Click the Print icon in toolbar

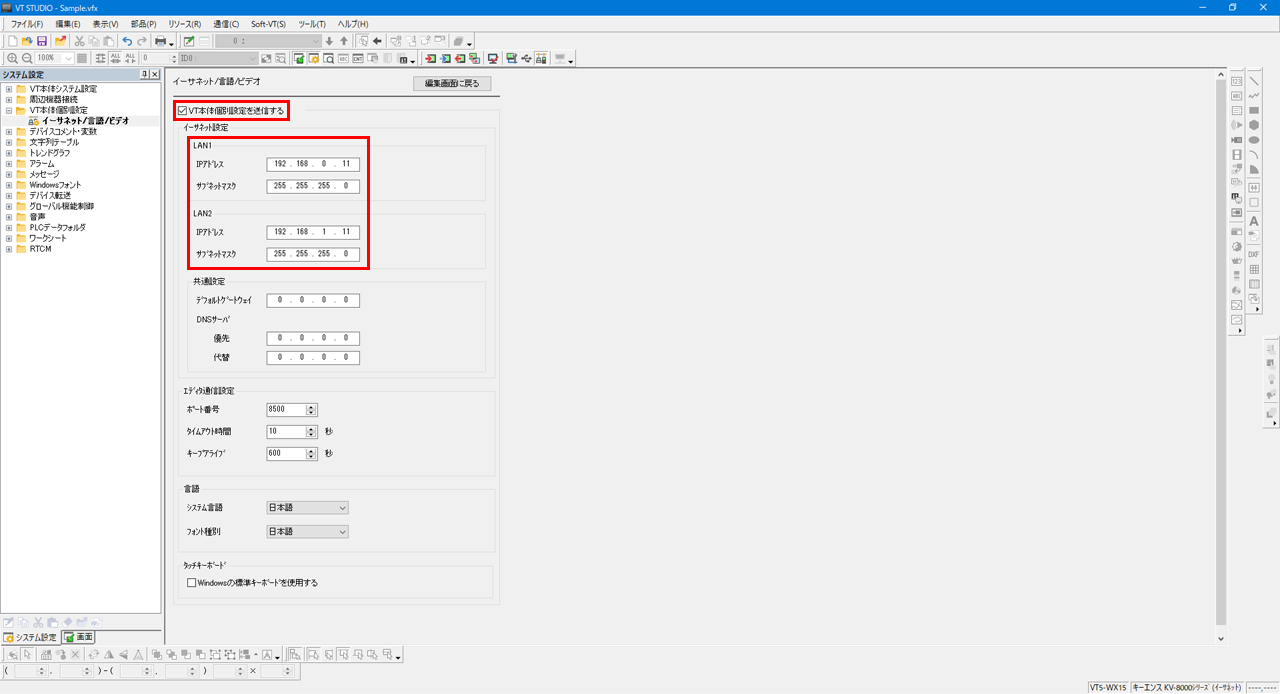click(x=159, y=41)
